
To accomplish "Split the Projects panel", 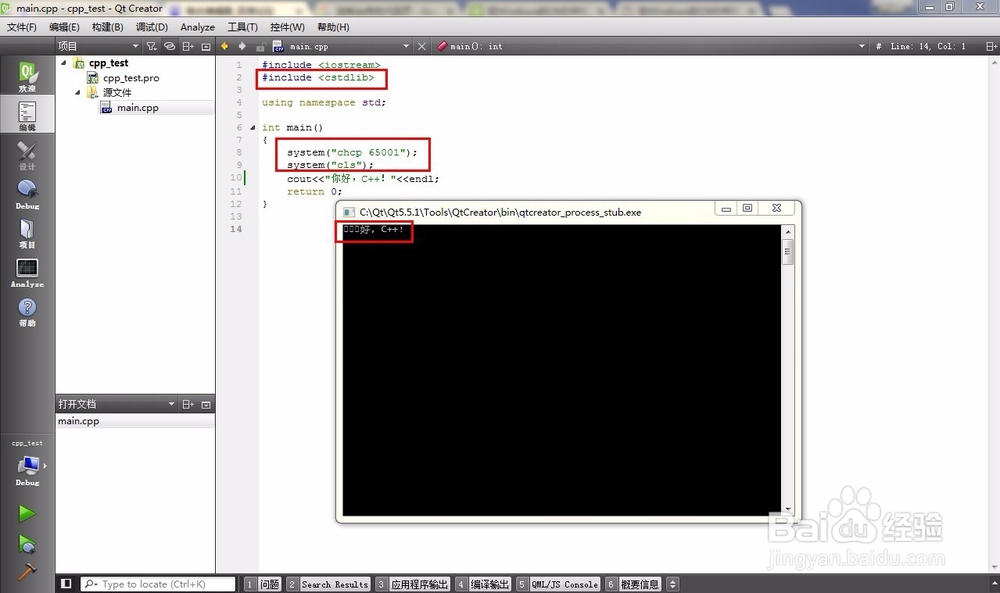I will (x=188, y=46).
